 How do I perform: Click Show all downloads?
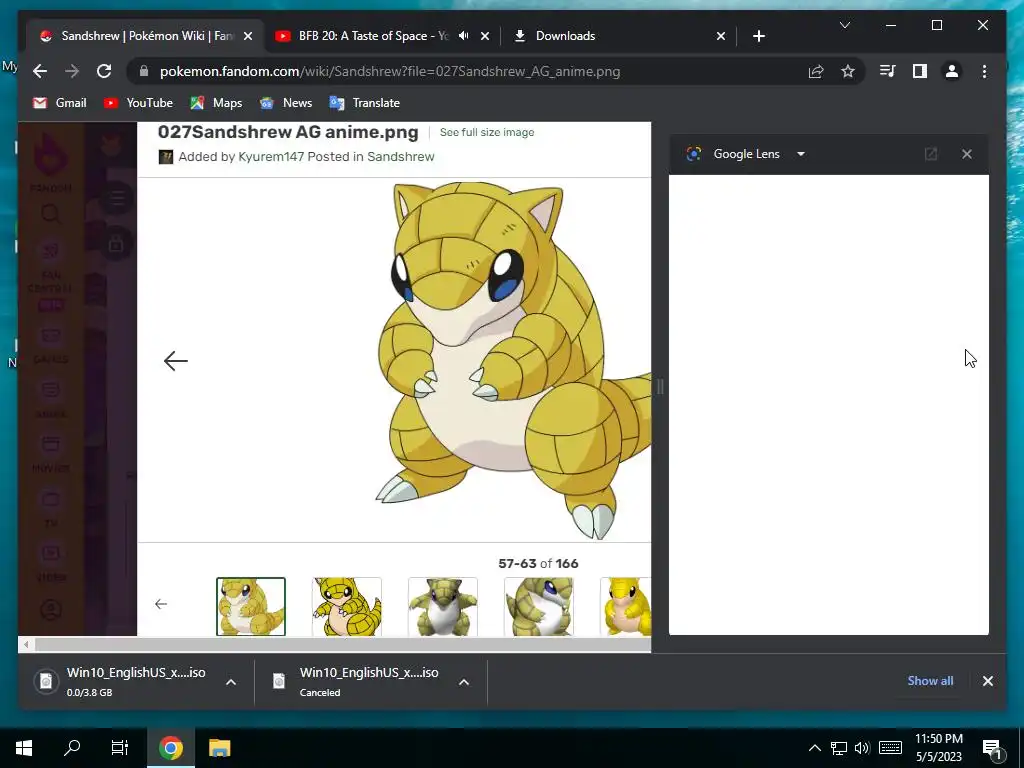[930, 680]
